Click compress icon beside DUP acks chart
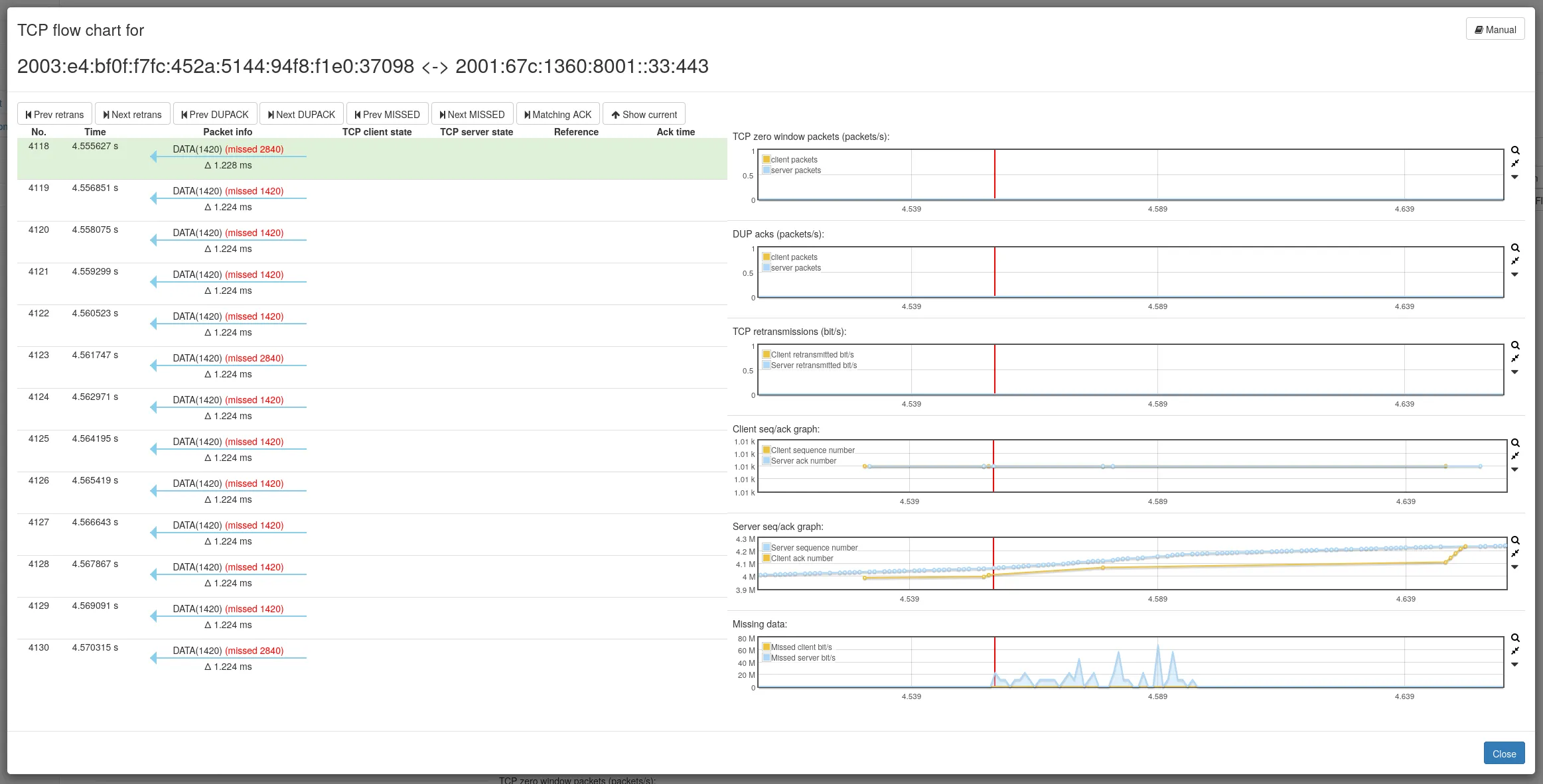 point(1515,261)
